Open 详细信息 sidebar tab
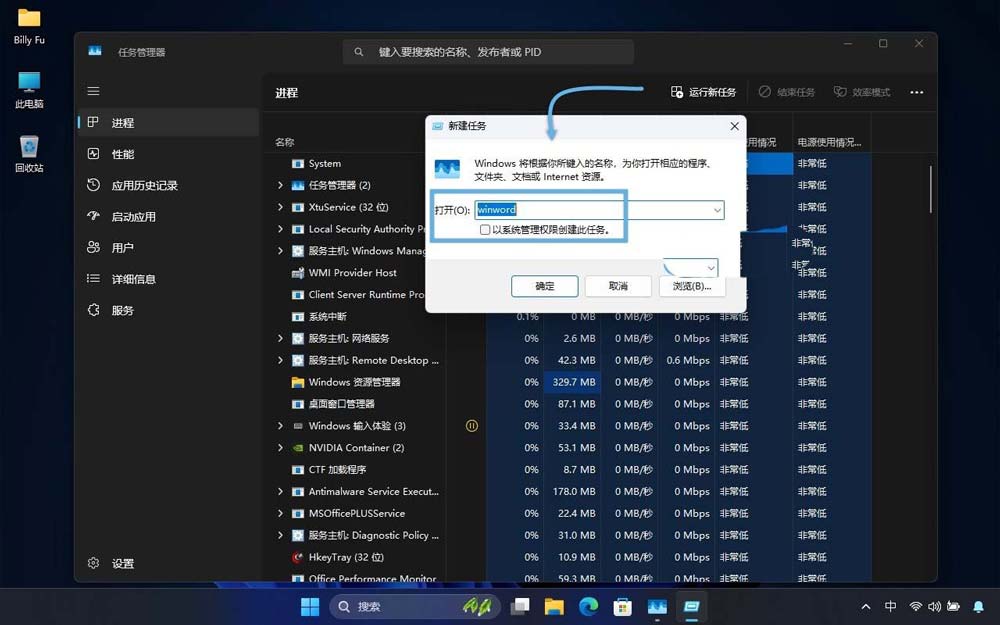 click(x=169, y=279)
